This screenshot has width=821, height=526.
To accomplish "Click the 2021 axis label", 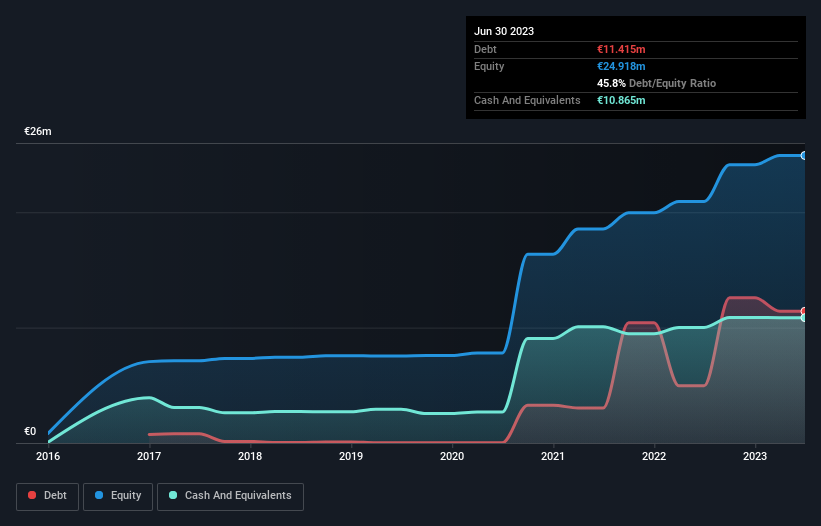I will [553, 456].
